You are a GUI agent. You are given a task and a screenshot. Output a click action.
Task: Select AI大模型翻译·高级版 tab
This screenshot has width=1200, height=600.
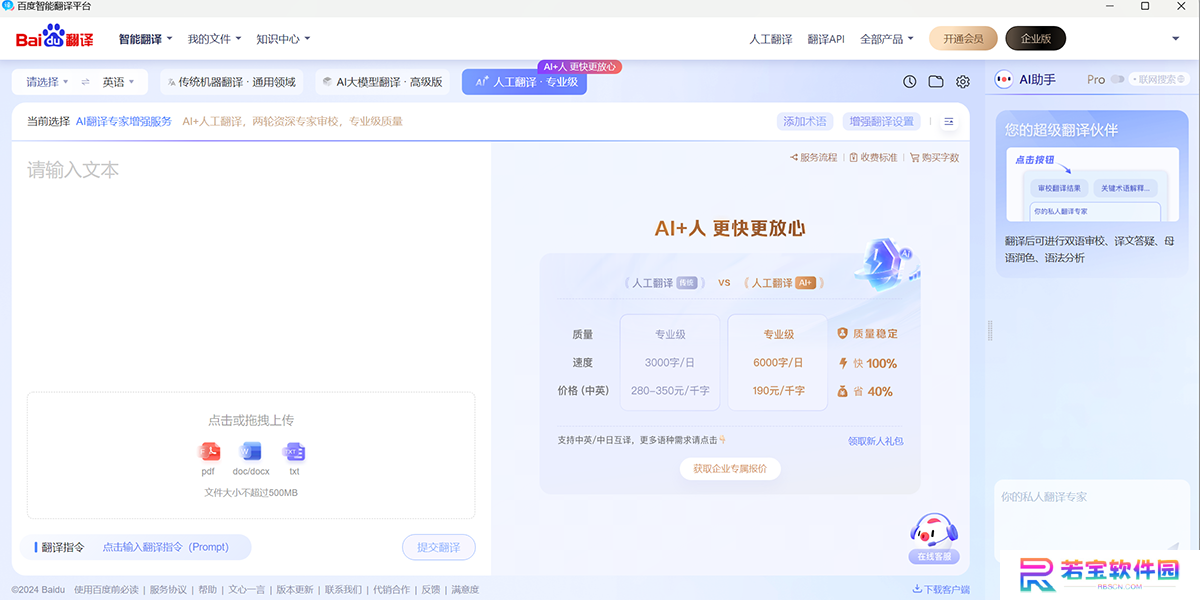pos(382,82)
